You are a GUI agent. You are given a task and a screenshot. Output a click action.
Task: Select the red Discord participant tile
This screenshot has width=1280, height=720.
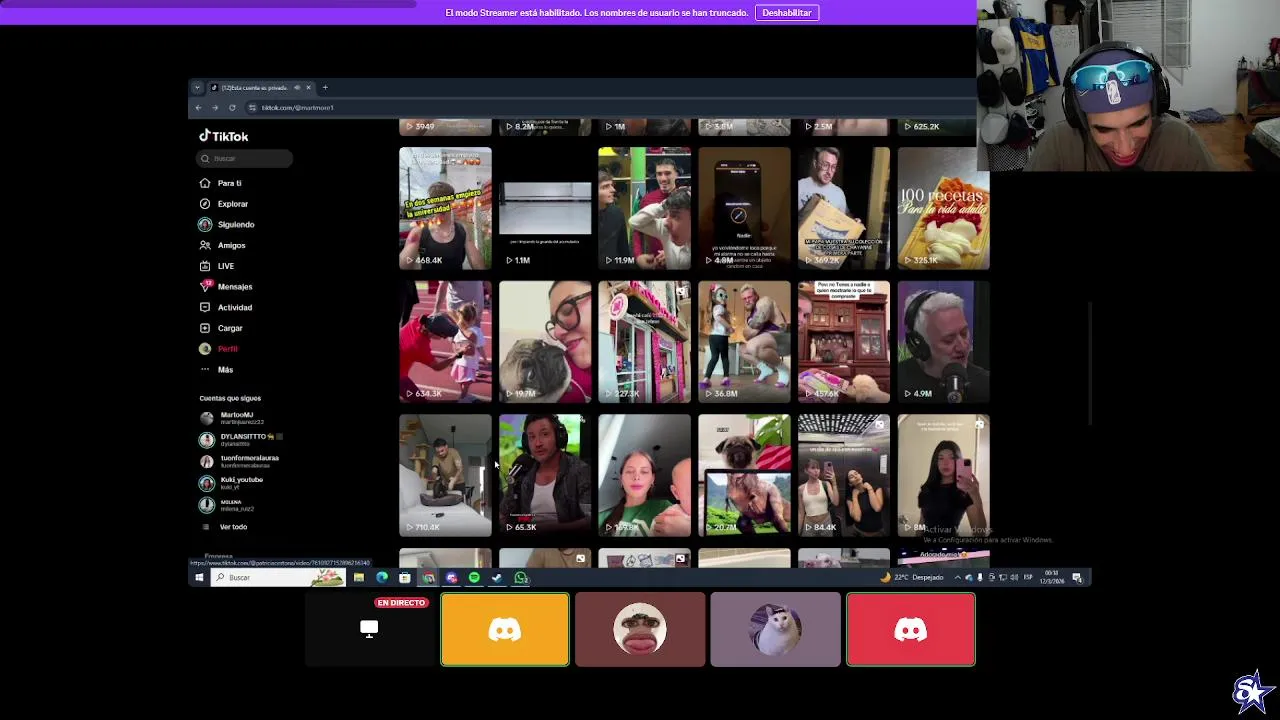911,629
